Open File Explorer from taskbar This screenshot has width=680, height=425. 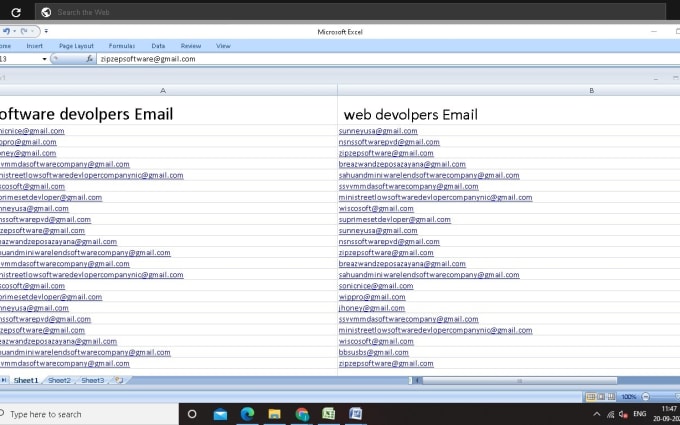pos(275,414)
